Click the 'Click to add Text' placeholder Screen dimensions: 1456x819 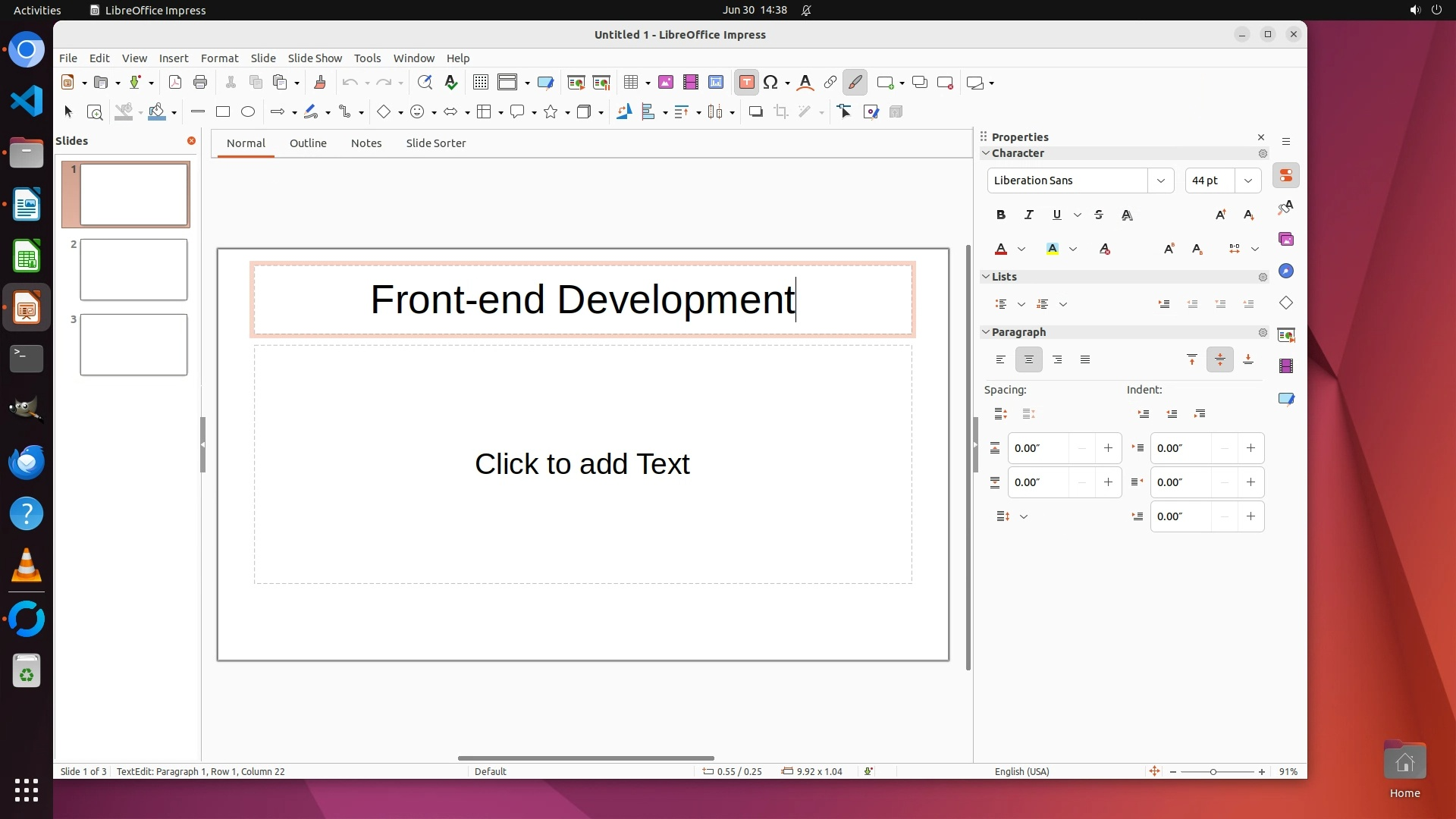(x=582, y=464)
